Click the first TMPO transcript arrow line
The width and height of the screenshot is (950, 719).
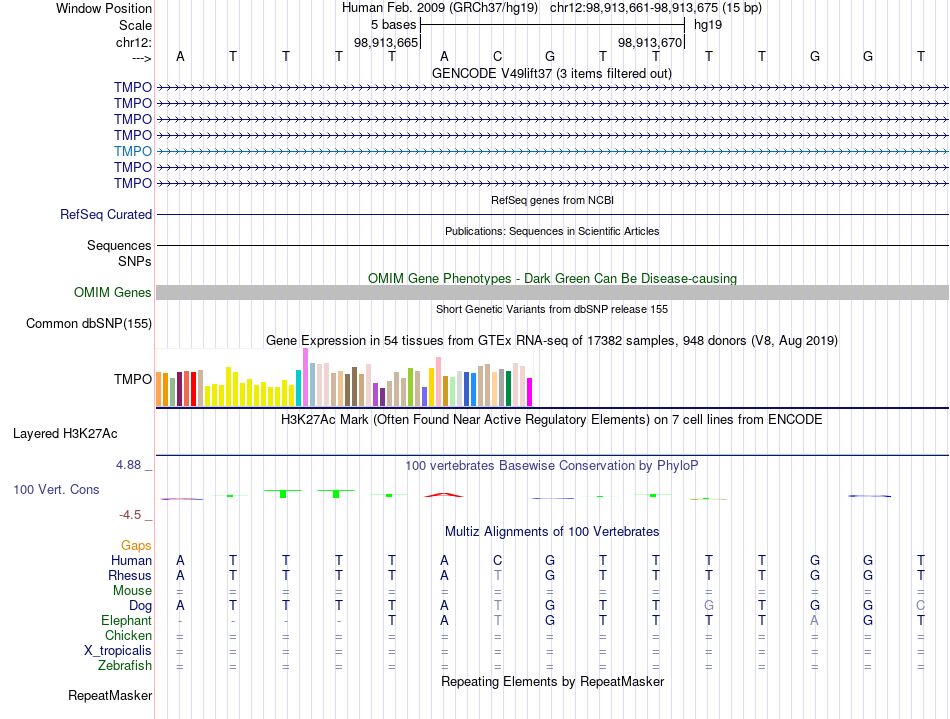click(552, 88)
